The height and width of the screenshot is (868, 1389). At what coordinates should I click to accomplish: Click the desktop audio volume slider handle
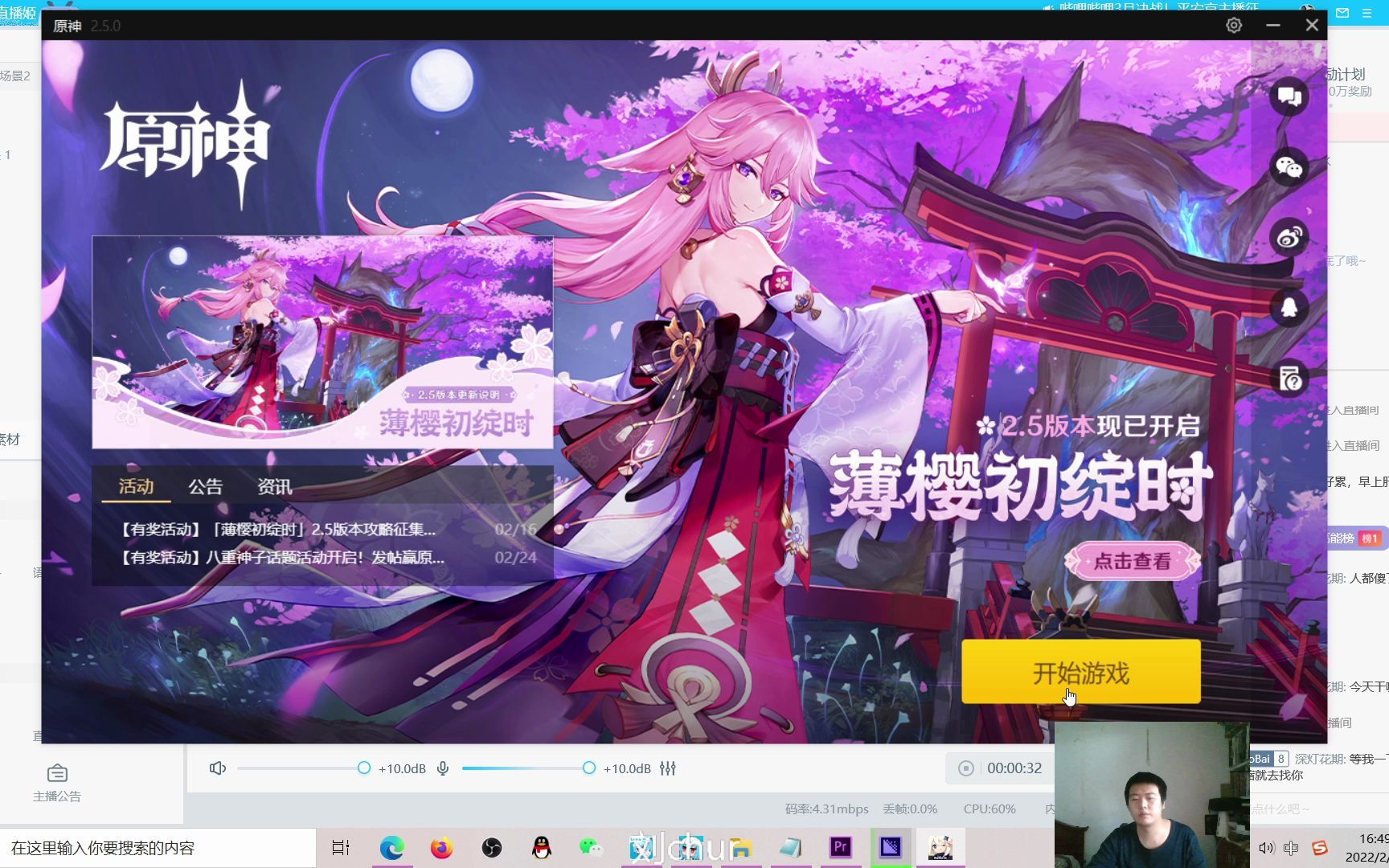(x=364, y=768)
